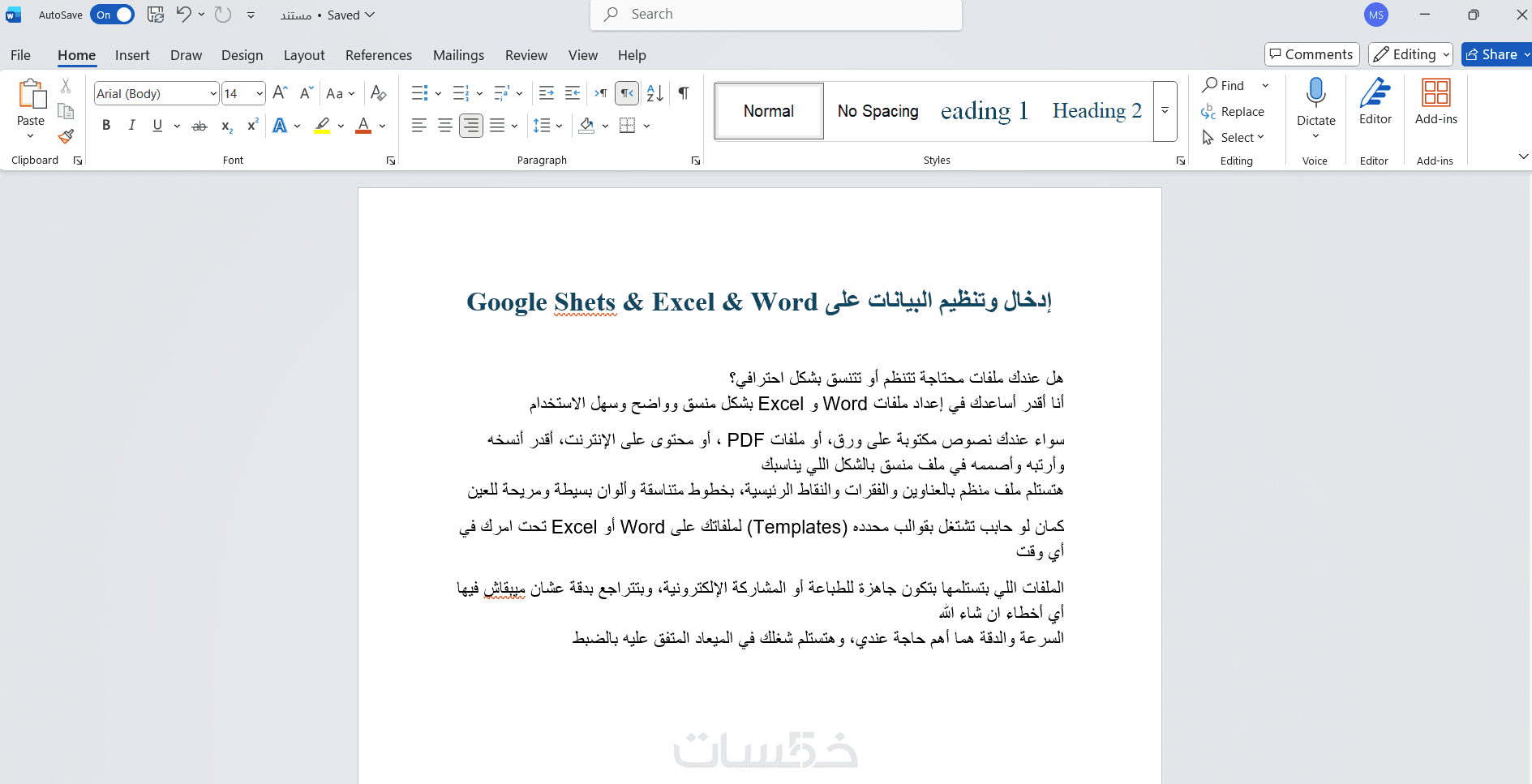Sort the selection alphabetically
1532x784 pixels.
point(655,93)
